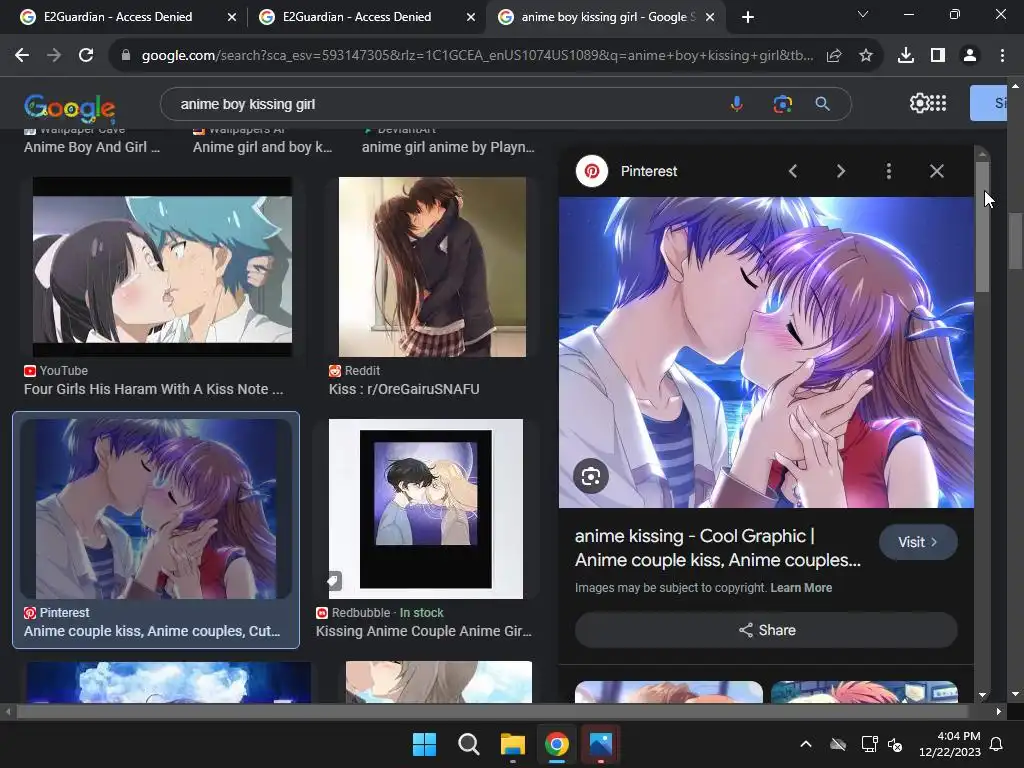Click the Chrome taskbar icon
This screenshot has width=1024, height=768.
(556, 744)
